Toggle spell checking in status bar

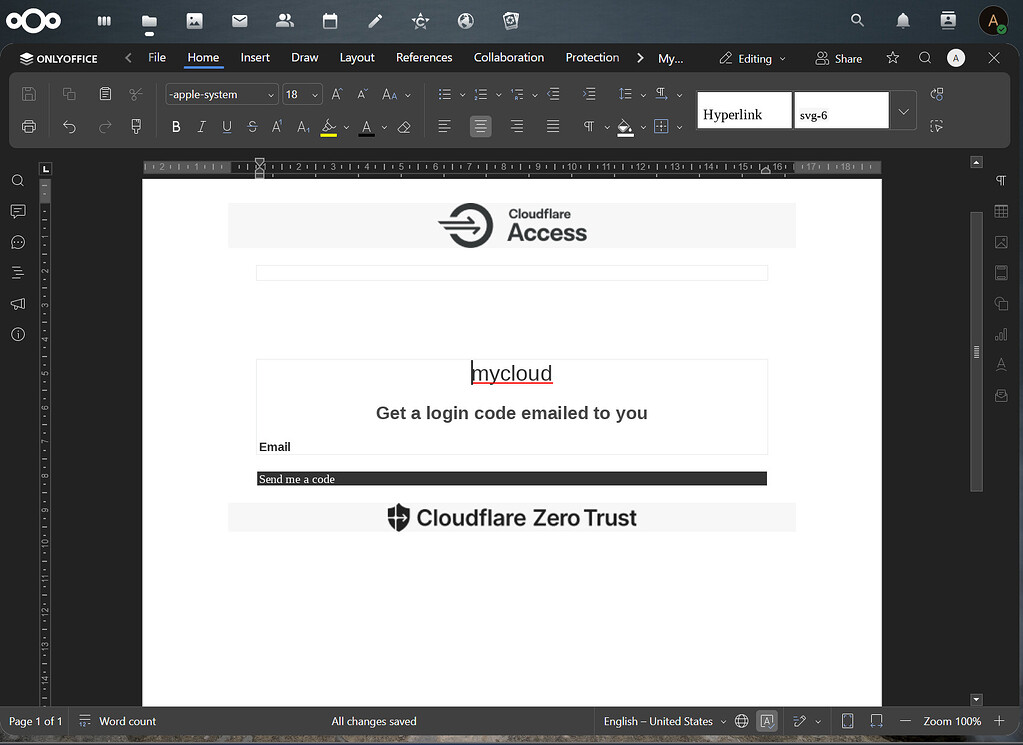(x=767, y=721)
